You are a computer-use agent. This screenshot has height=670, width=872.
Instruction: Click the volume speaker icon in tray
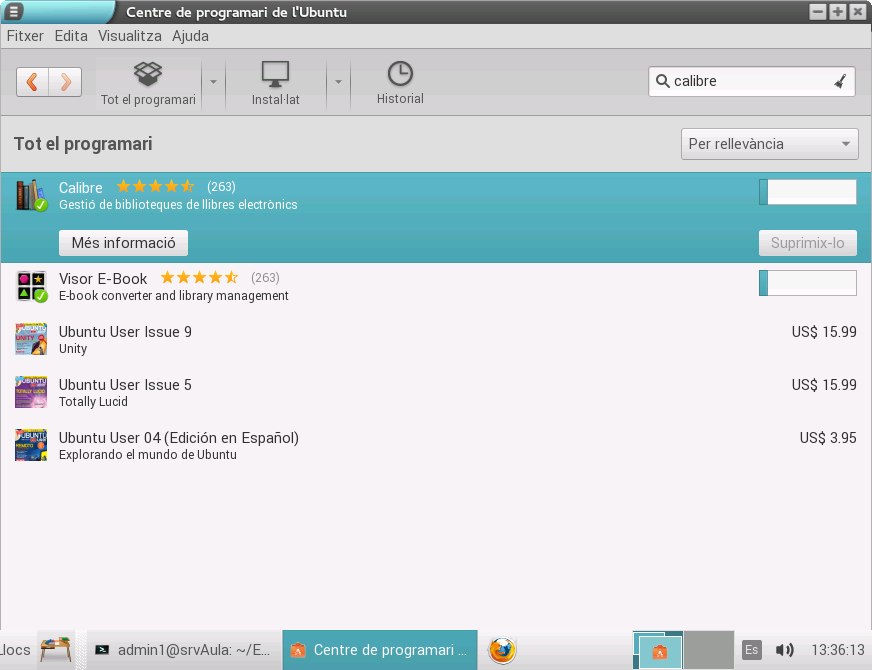pos(784,650)
